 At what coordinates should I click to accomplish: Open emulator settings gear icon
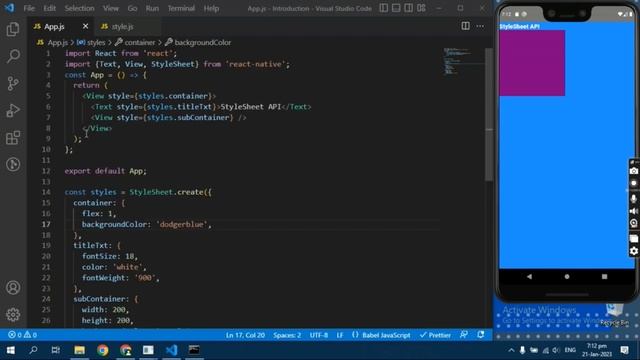click(633, 251)
